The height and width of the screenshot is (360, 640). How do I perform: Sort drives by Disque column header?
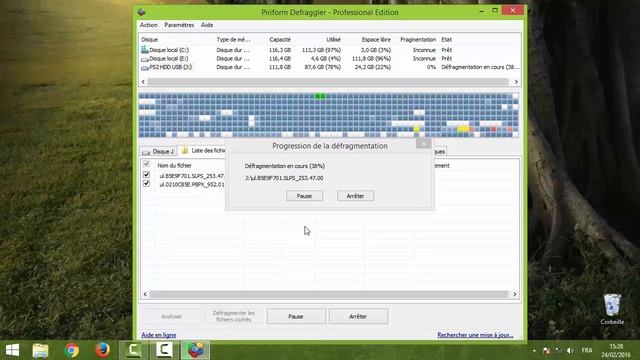(149, 40)
